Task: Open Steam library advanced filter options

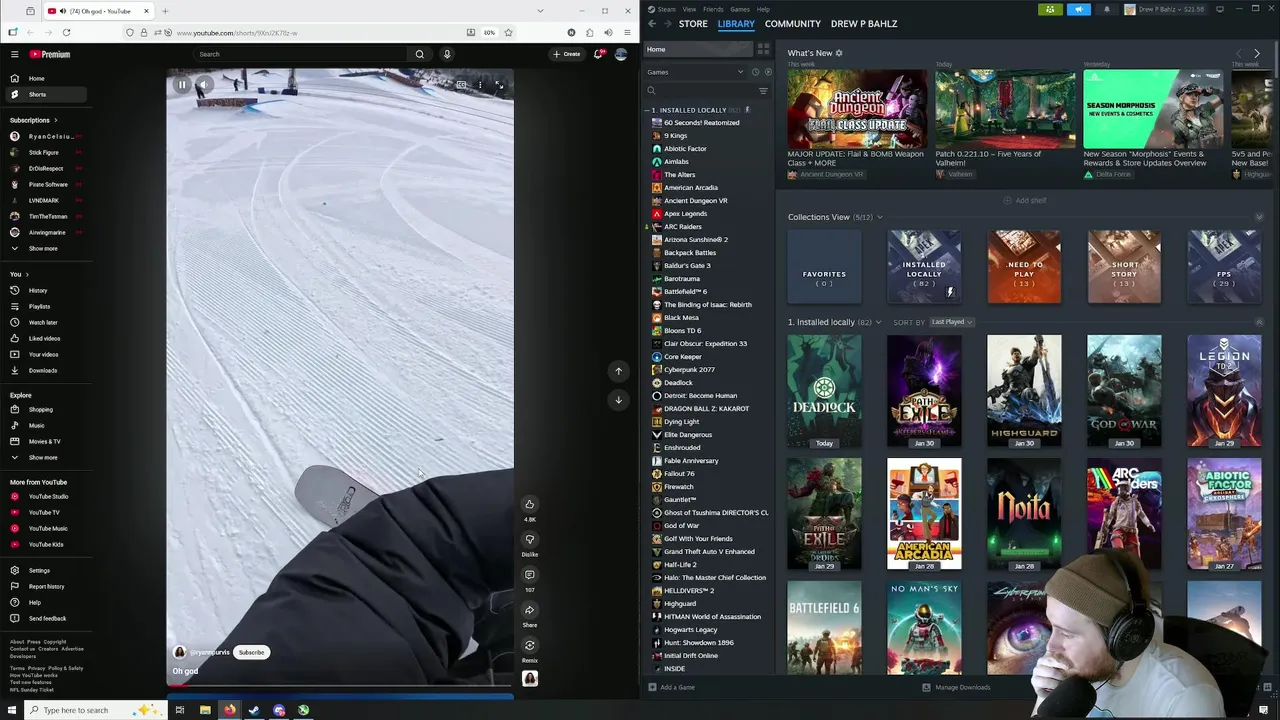Action: tap(763, 91)
